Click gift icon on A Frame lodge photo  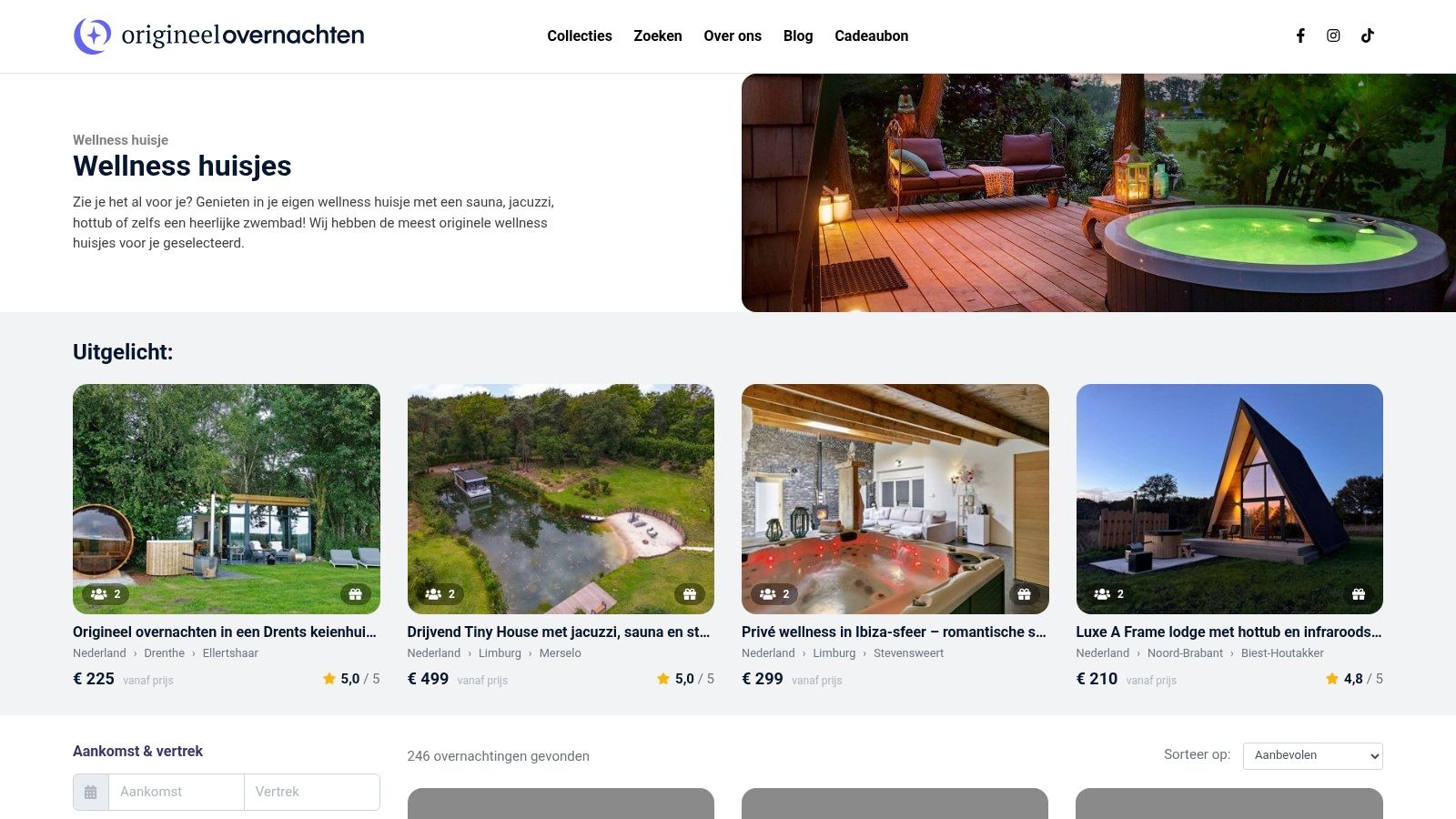[x=1359, y=594]
